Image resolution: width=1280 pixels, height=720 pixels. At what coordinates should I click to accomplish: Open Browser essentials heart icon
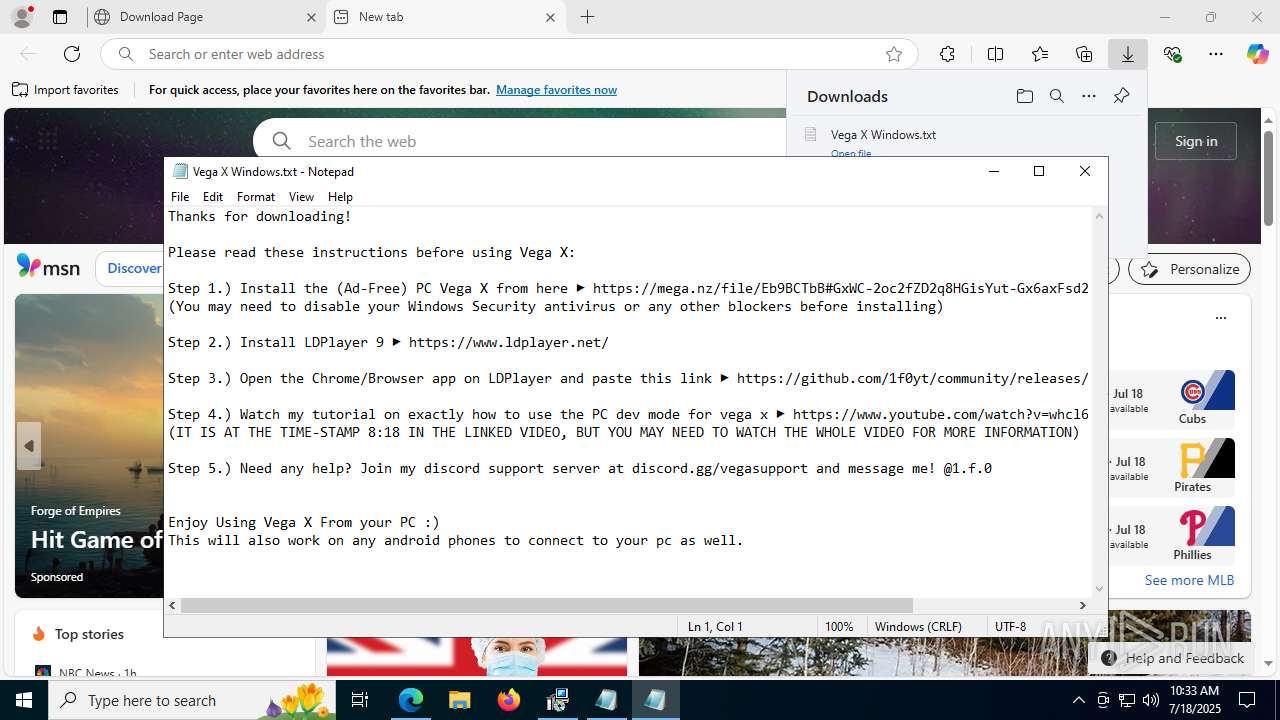[1172, 54]
